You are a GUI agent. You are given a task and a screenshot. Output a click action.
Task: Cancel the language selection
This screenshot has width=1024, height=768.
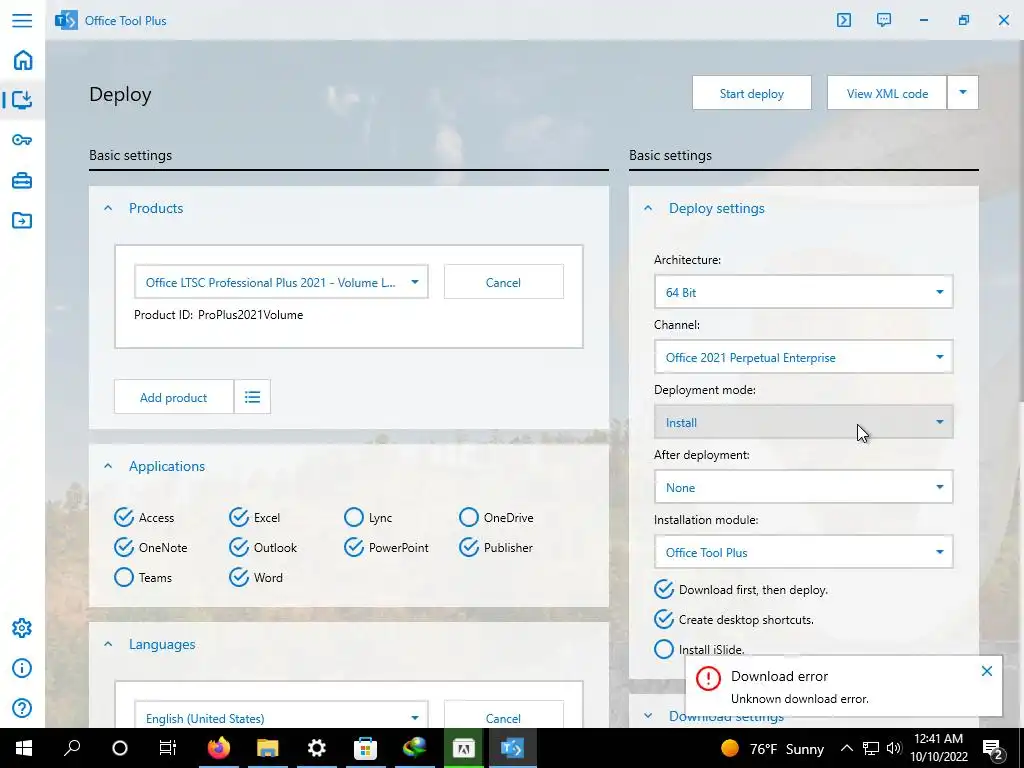pos(504,714)
